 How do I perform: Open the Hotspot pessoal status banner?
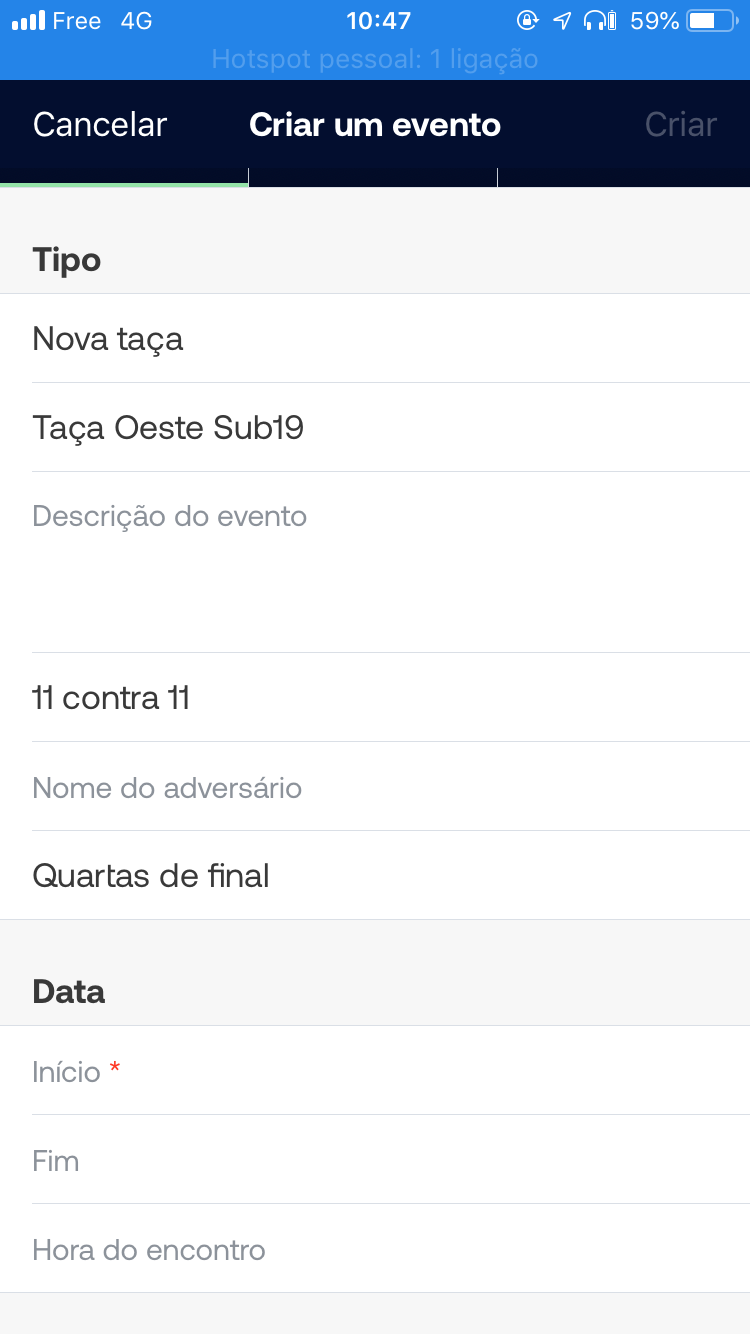[x=375, y=60]
